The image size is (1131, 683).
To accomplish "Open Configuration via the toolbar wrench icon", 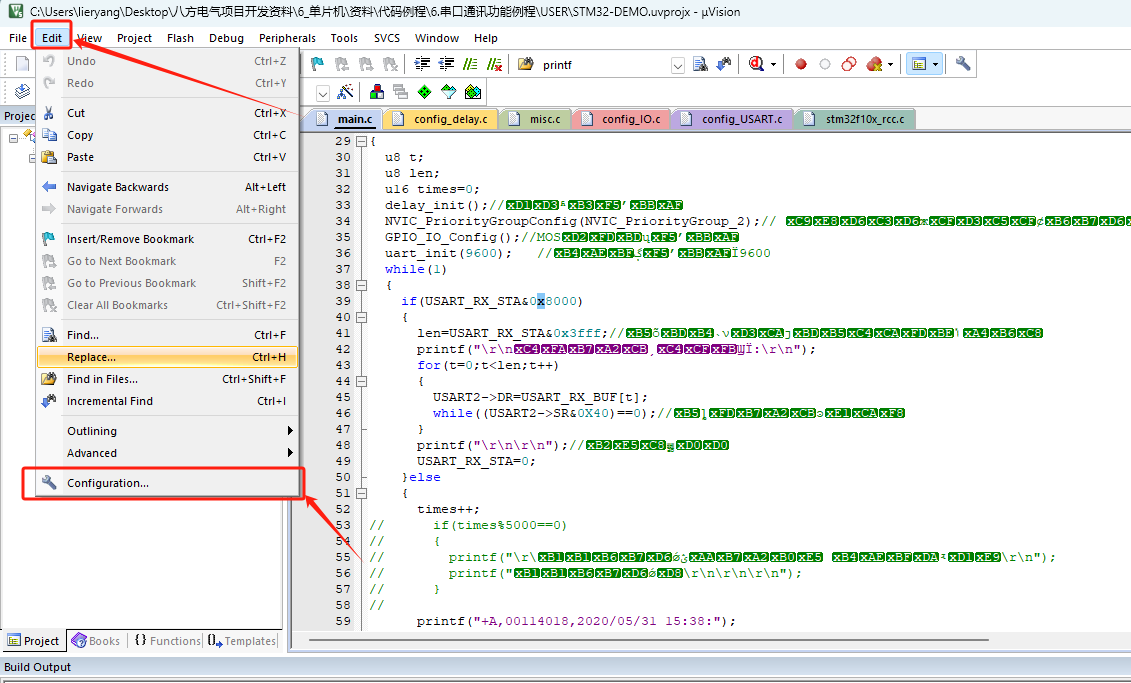I will [x=963, y=64].
